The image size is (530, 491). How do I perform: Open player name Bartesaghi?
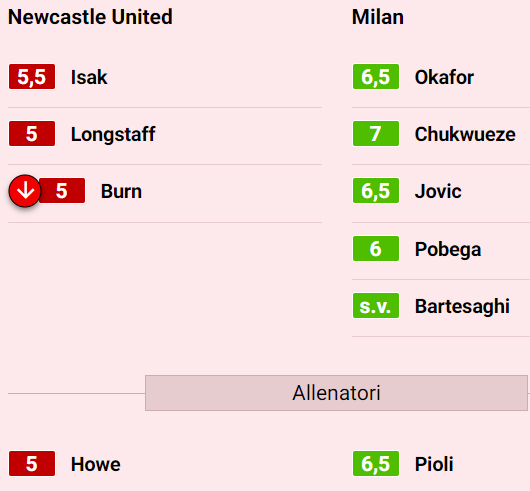click(x=462, y=306)
